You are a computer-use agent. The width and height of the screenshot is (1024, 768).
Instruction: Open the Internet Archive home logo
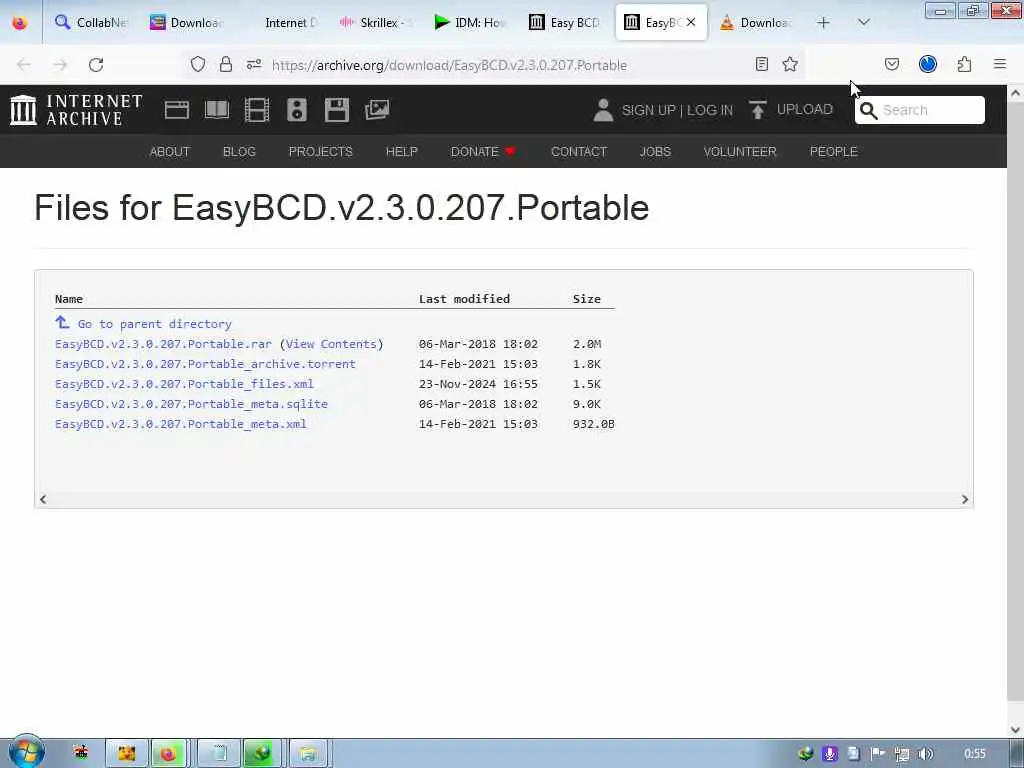[x=76, y=110]
